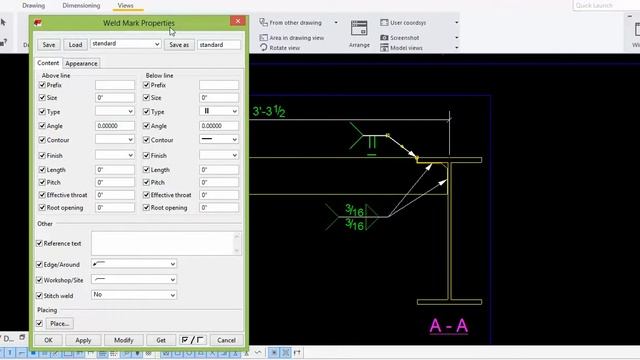Toggle the Workshop/Site checkbox
This screenshot has height=360, width=640.
coord(39,280)
